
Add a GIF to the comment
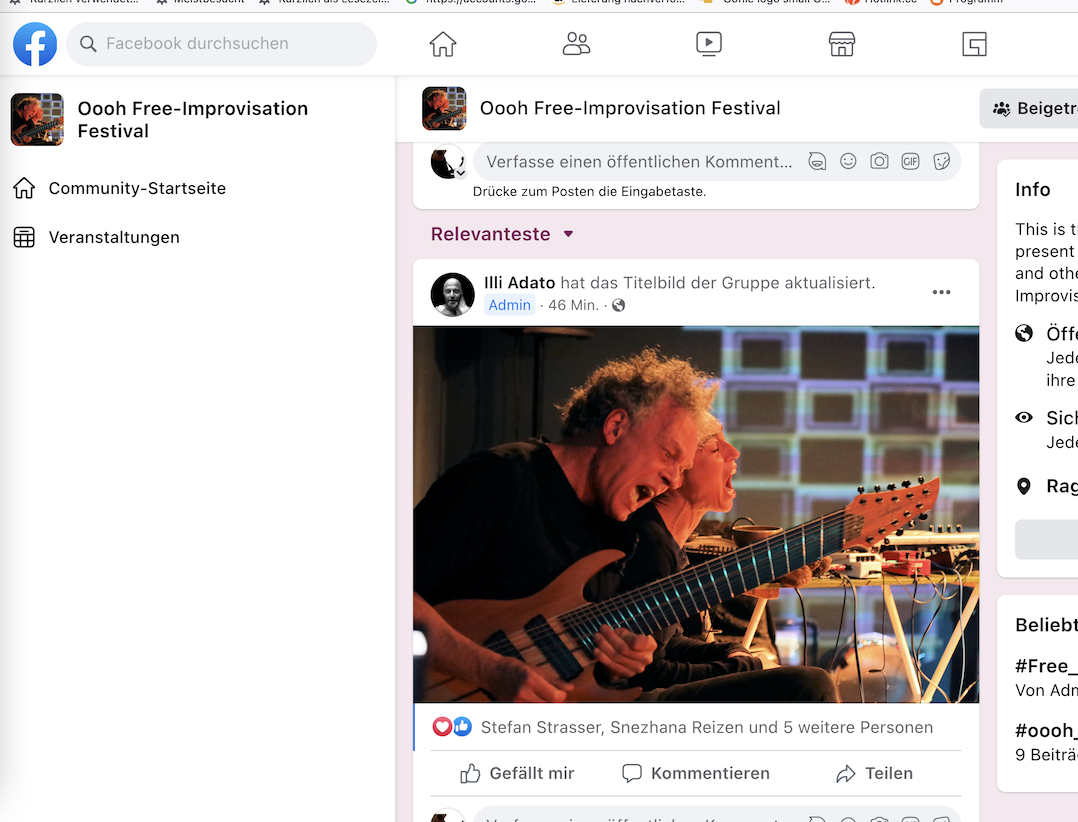tap(910, 162)
